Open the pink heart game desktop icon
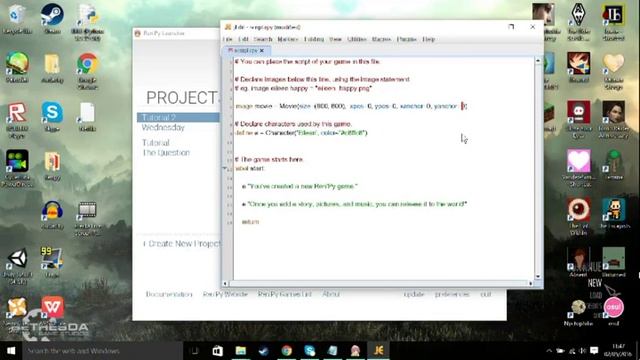 (578, 168)
